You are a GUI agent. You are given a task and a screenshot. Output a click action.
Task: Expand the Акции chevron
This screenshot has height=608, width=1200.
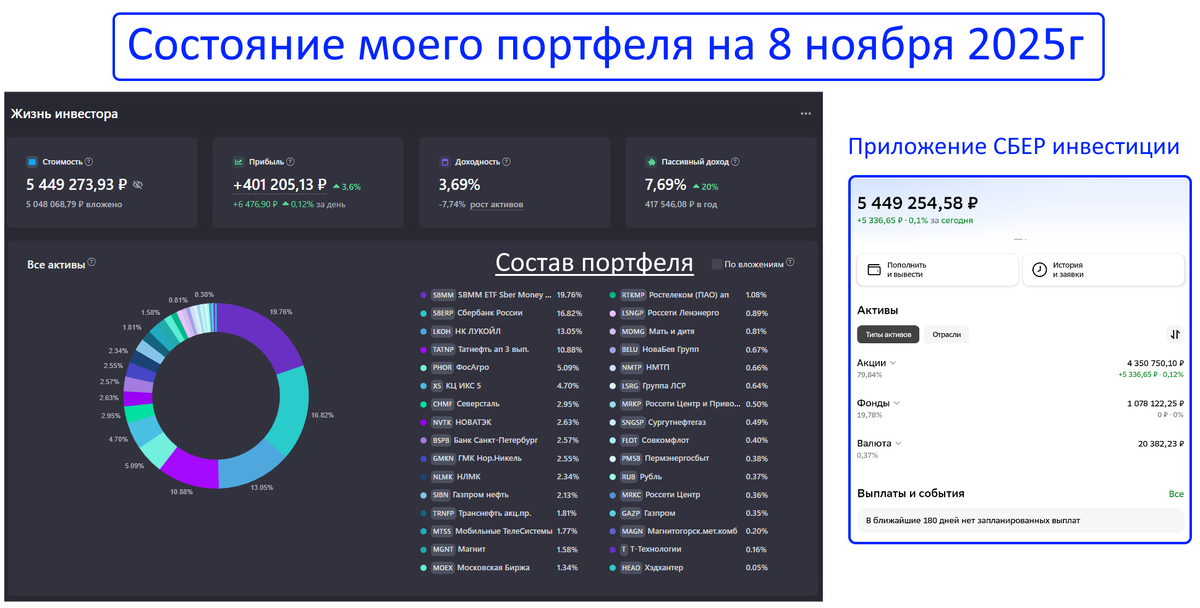click(892, 363)
